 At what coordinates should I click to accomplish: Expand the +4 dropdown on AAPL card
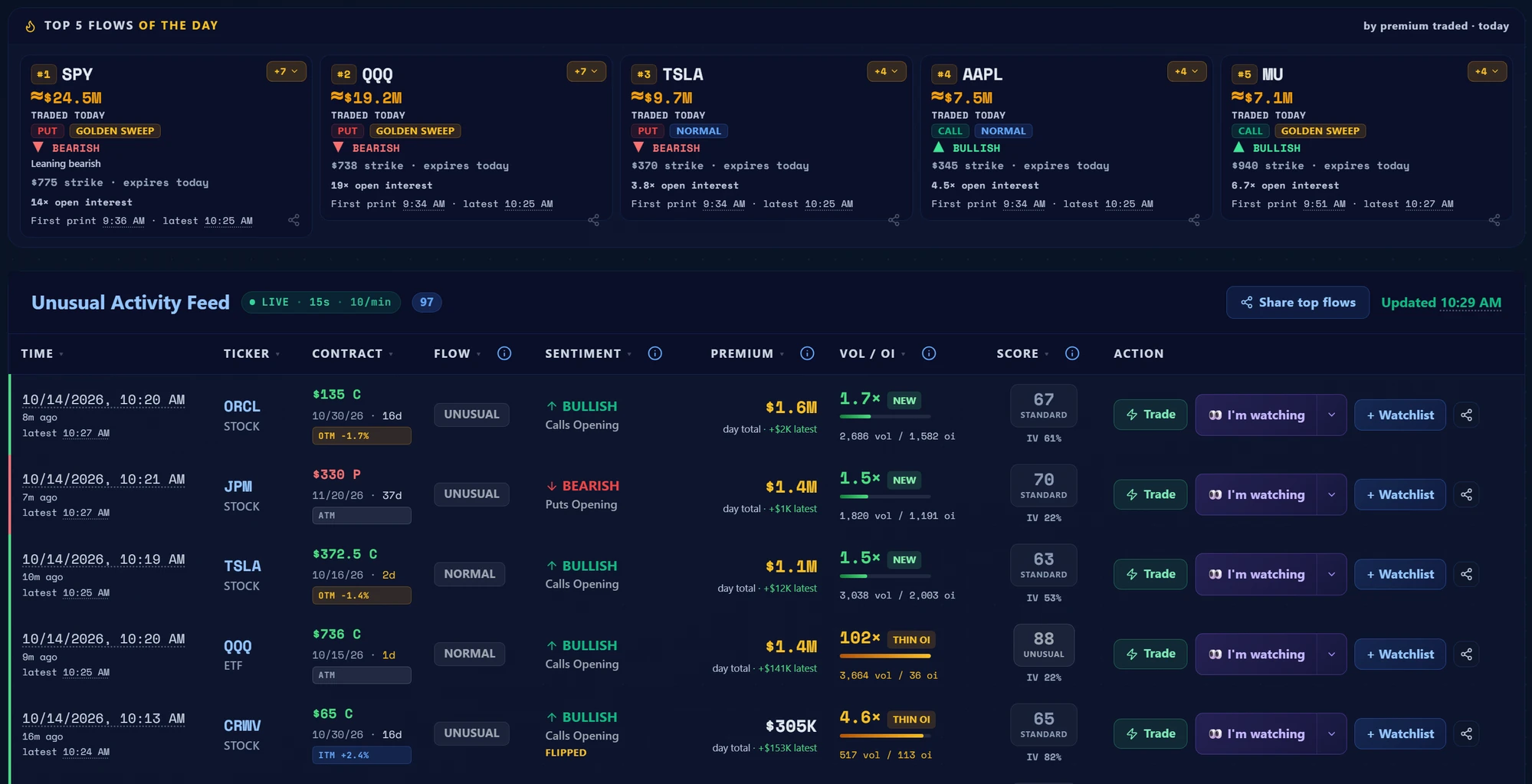tap(1187, 71)
